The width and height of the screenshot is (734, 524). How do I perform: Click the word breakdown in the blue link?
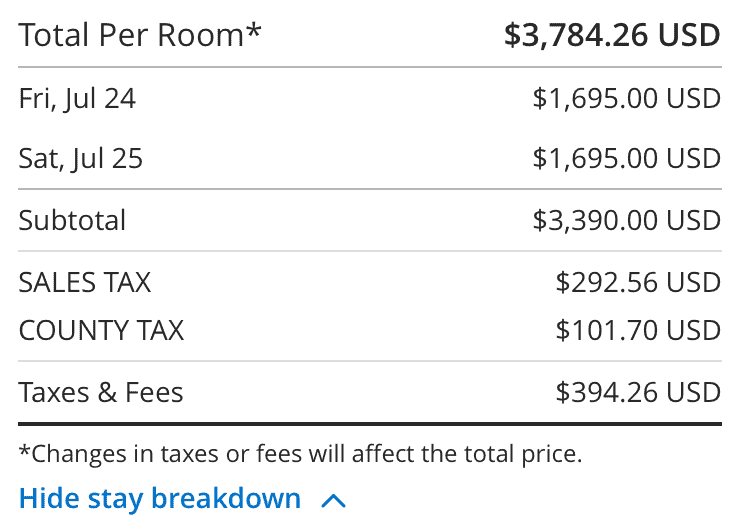tap(226, 497)
